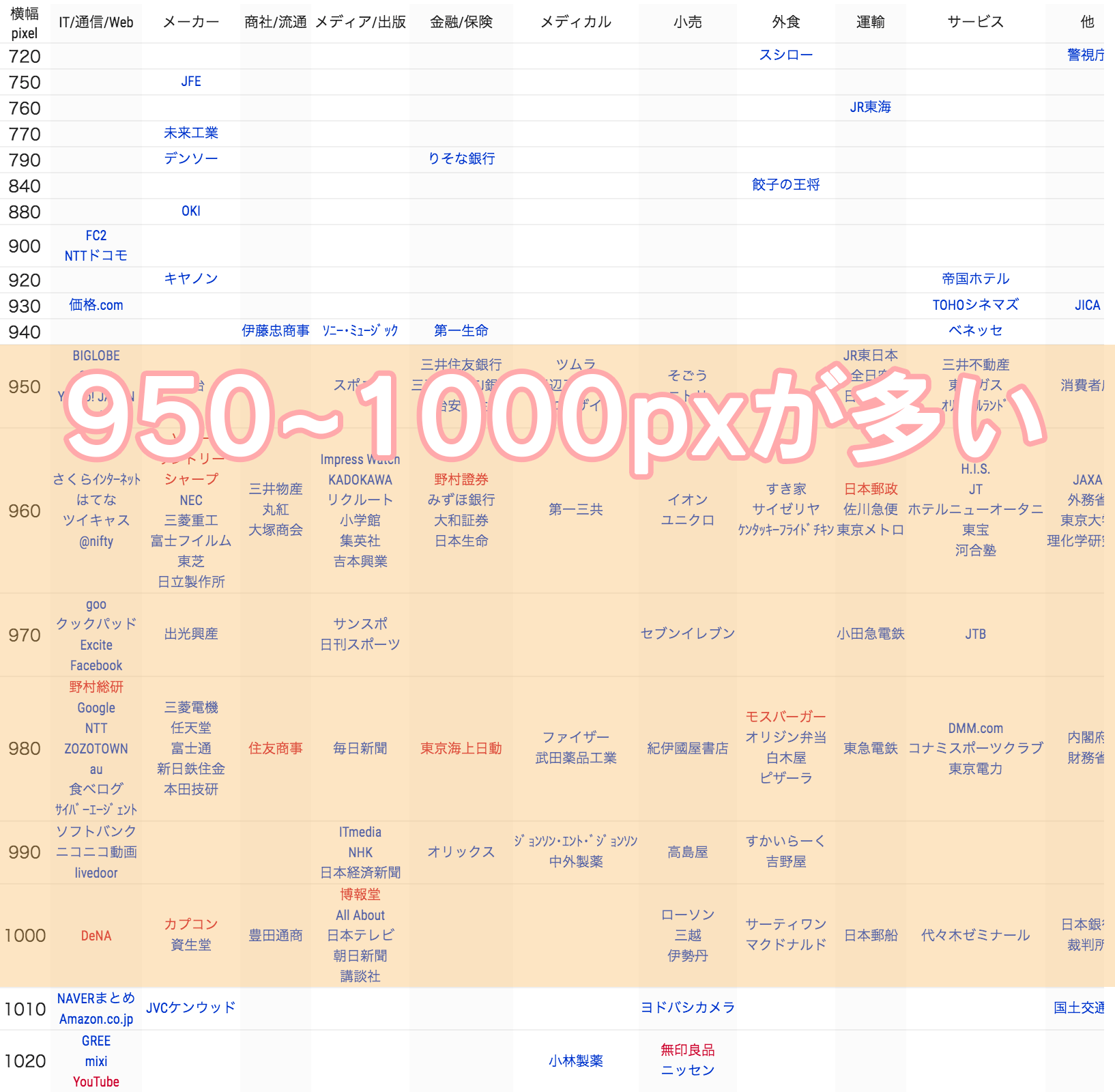Click the BIGLOBE entry
Screen dimensions: 1115x1092
pyautogui.click(x=96, y=356)
